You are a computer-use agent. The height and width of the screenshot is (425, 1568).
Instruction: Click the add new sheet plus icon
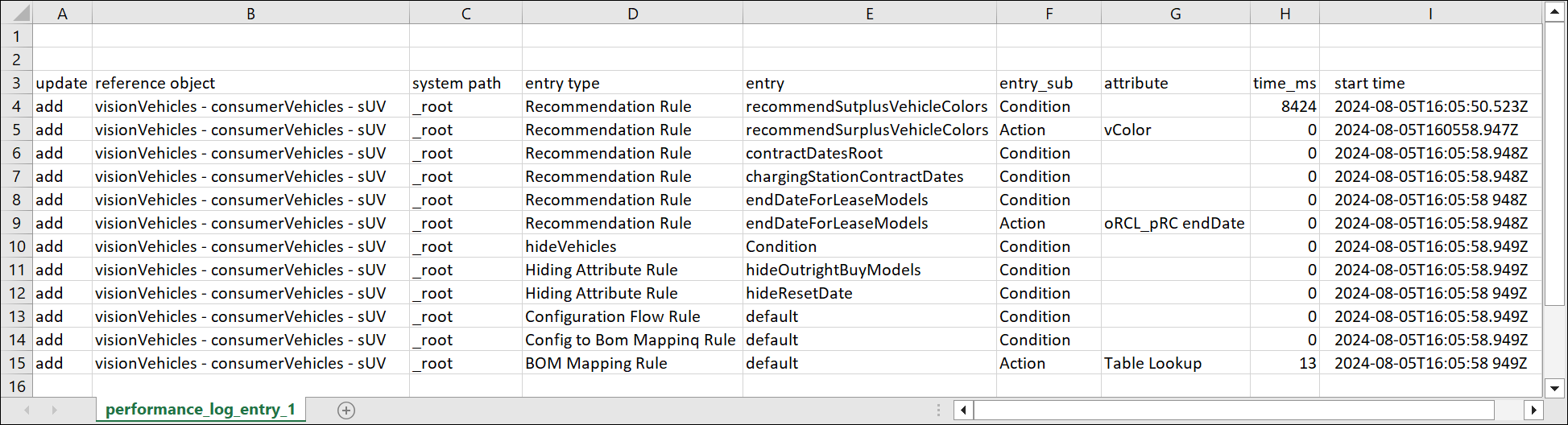[x=346, y=411]
